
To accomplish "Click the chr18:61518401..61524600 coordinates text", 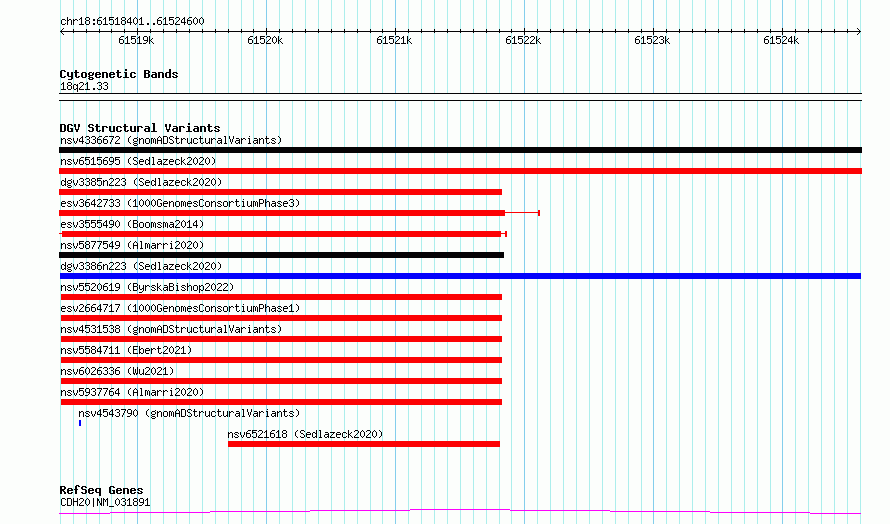I will click(132, 22).
